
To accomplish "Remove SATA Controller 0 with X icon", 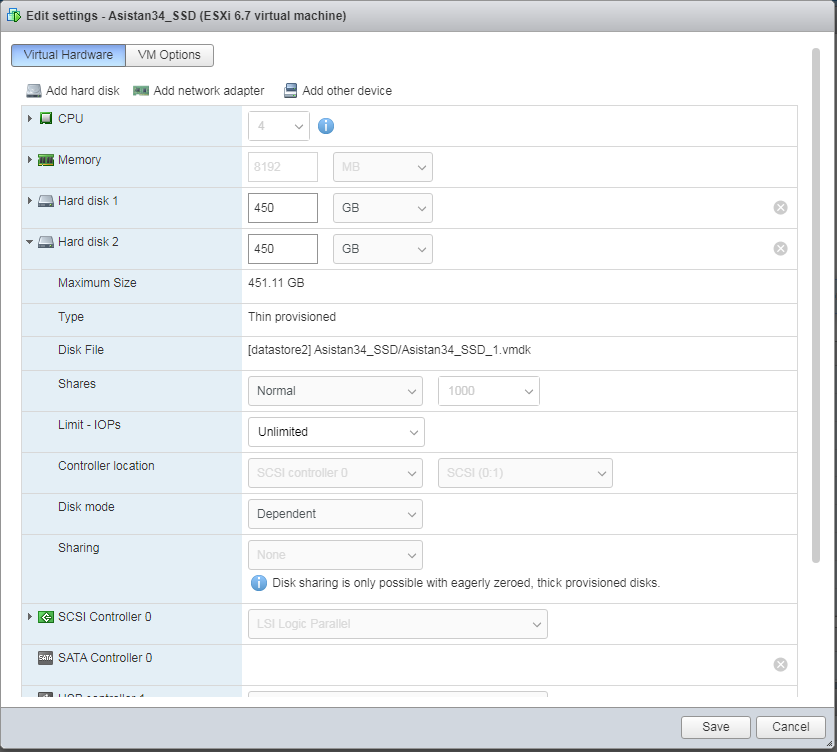I will pyautogui.click(x=780, y=664).
